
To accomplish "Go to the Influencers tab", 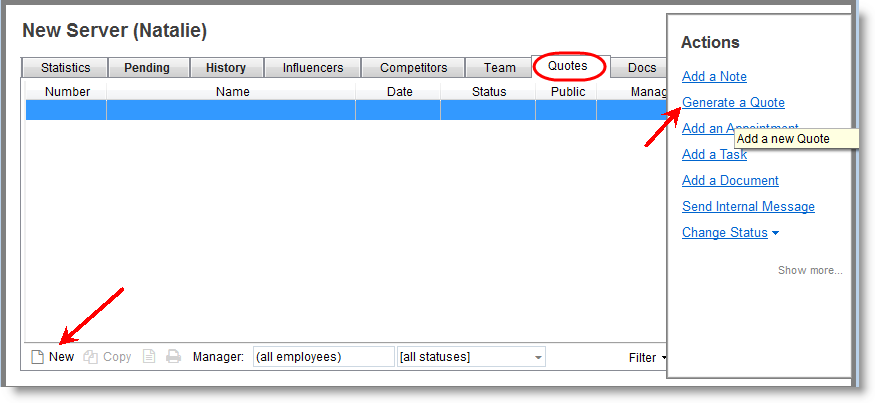I will [312, 68].
